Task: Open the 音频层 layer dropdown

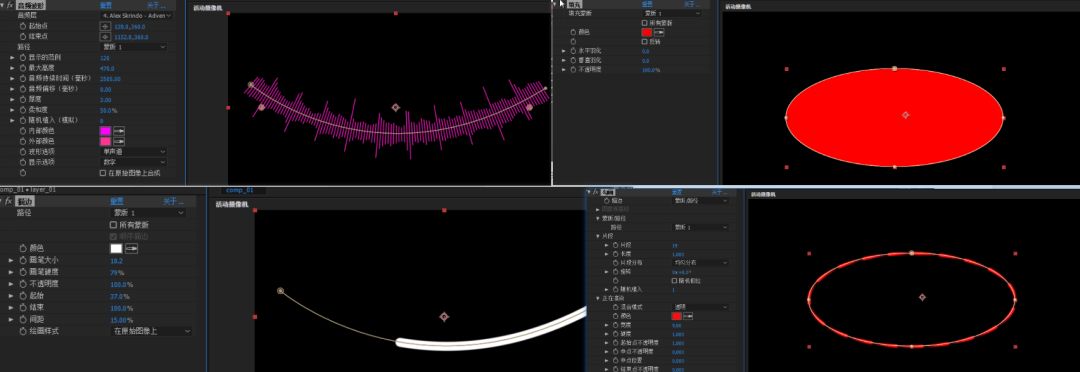Action: click(x=136, y=15)
